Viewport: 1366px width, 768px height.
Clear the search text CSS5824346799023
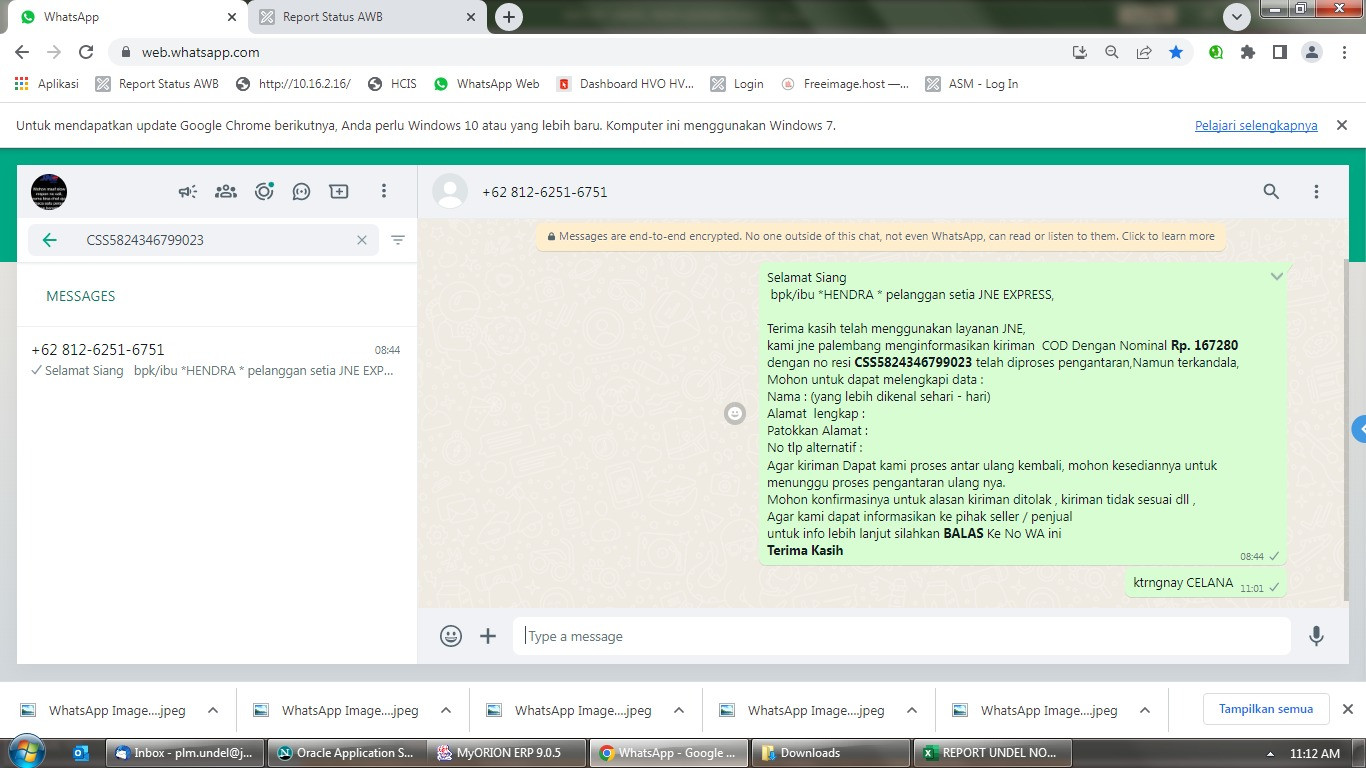pyautogui.click(x=362, y=240)
